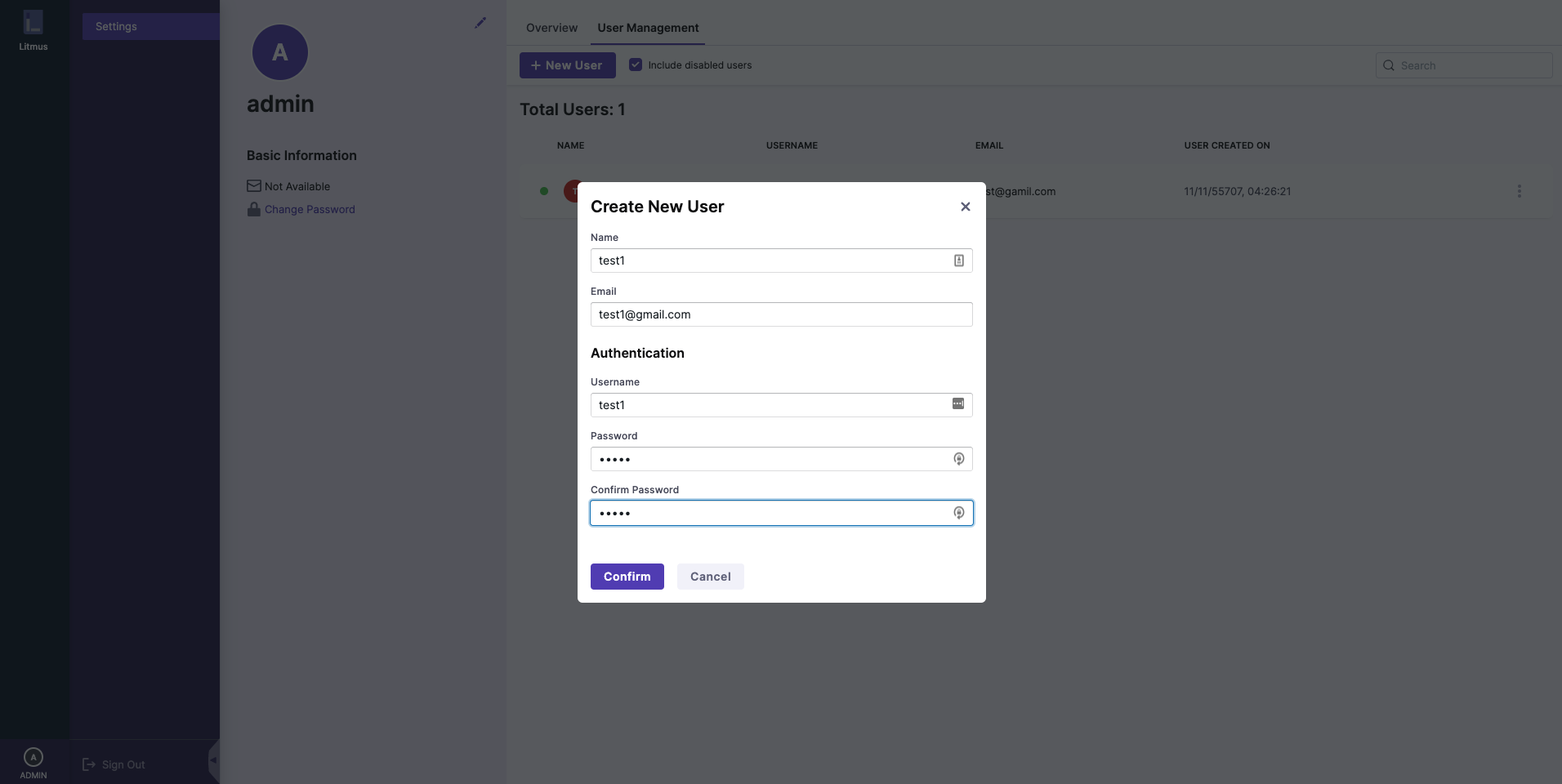Click the Search users field
Screen dimensions: 1562x784
click(x=1471, y=65)
